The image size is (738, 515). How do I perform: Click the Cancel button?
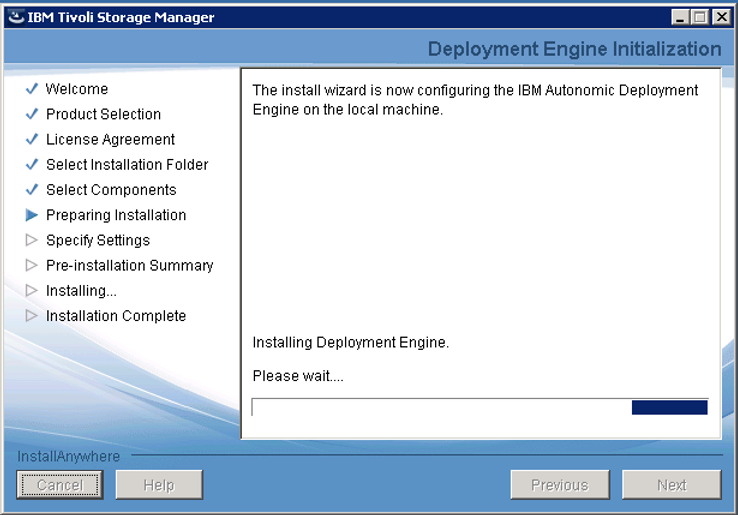click(60, 484)
